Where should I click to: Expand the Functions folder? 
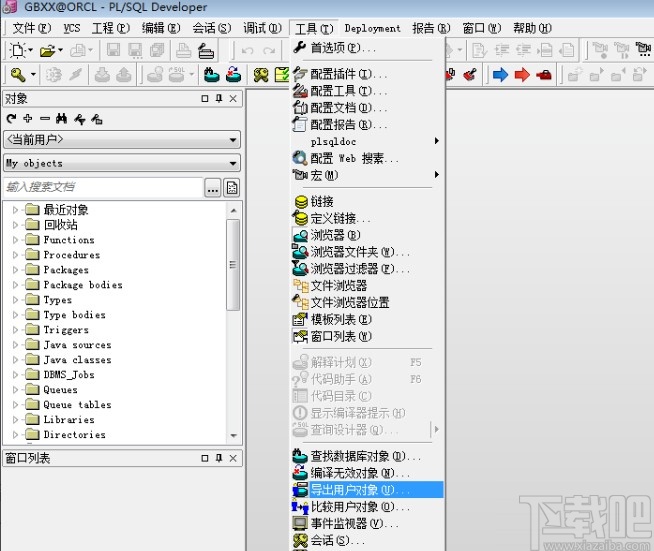point(15,240)
